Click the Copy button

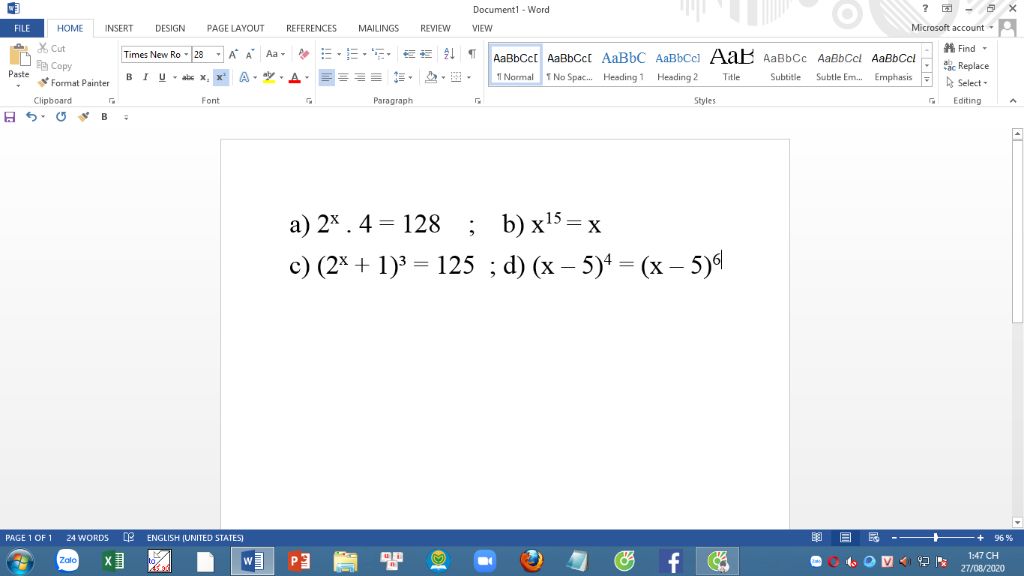coord(54,65)
